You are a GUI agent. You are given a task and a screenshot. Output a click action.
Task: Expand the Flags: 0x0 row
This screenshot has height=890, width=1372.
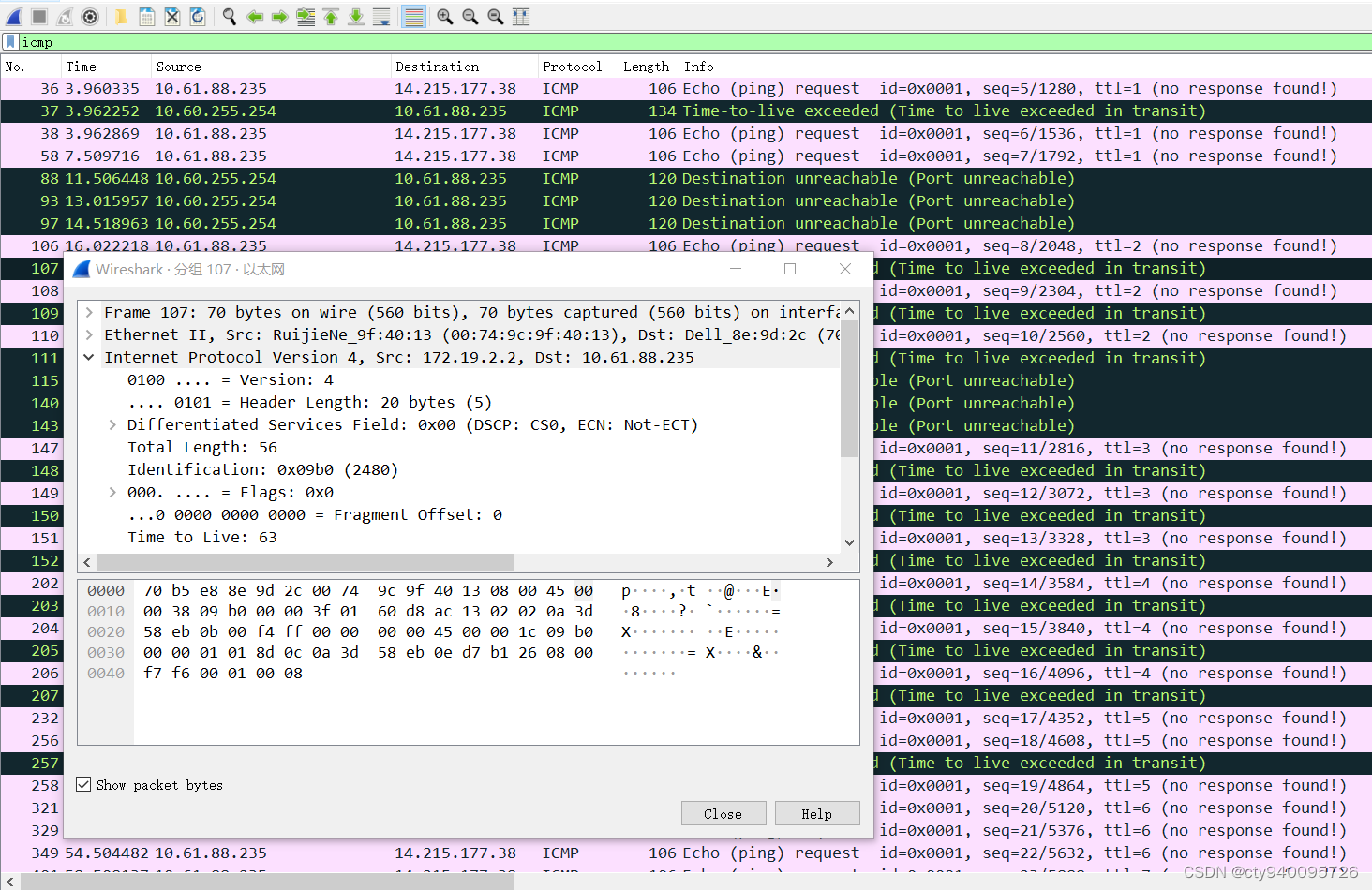pos(112,492)
